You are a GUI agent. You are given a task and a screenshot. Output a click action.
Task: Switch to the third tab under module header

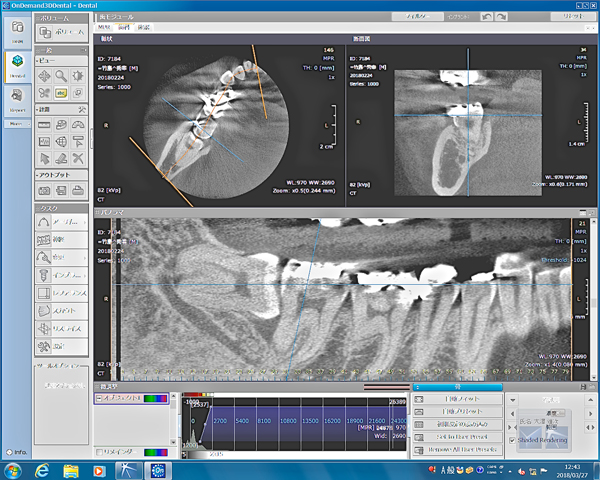(144, 28)
